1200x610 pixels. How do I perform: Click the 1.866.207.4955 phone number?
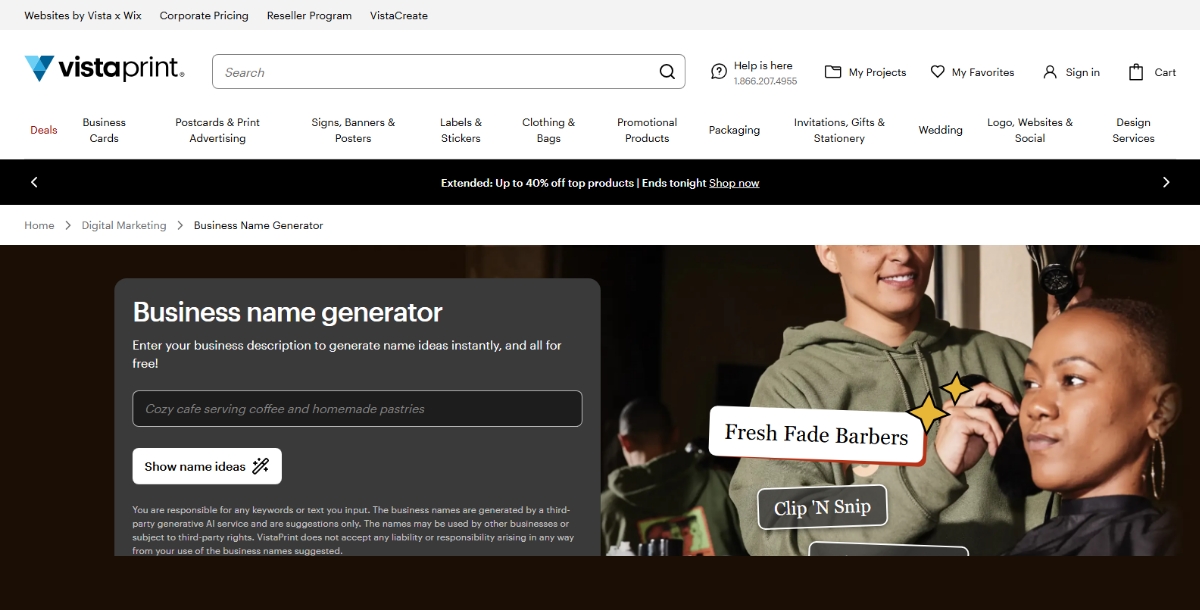pos(765,81)
